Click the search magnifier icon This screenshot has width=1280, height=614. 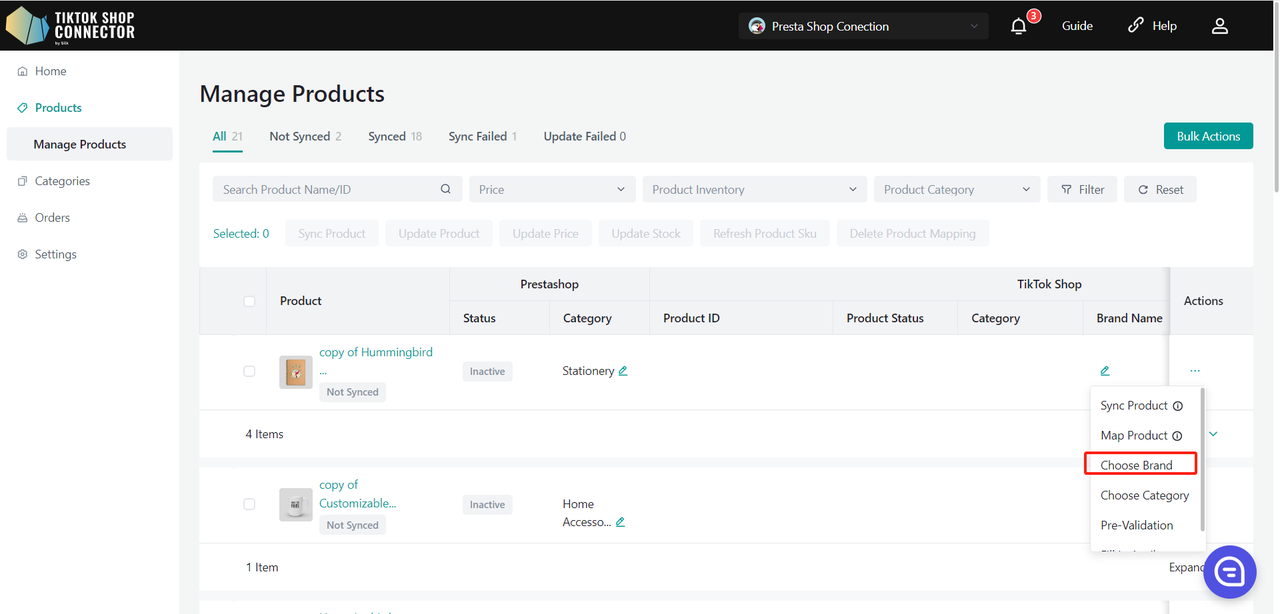[x=446, y=189]
